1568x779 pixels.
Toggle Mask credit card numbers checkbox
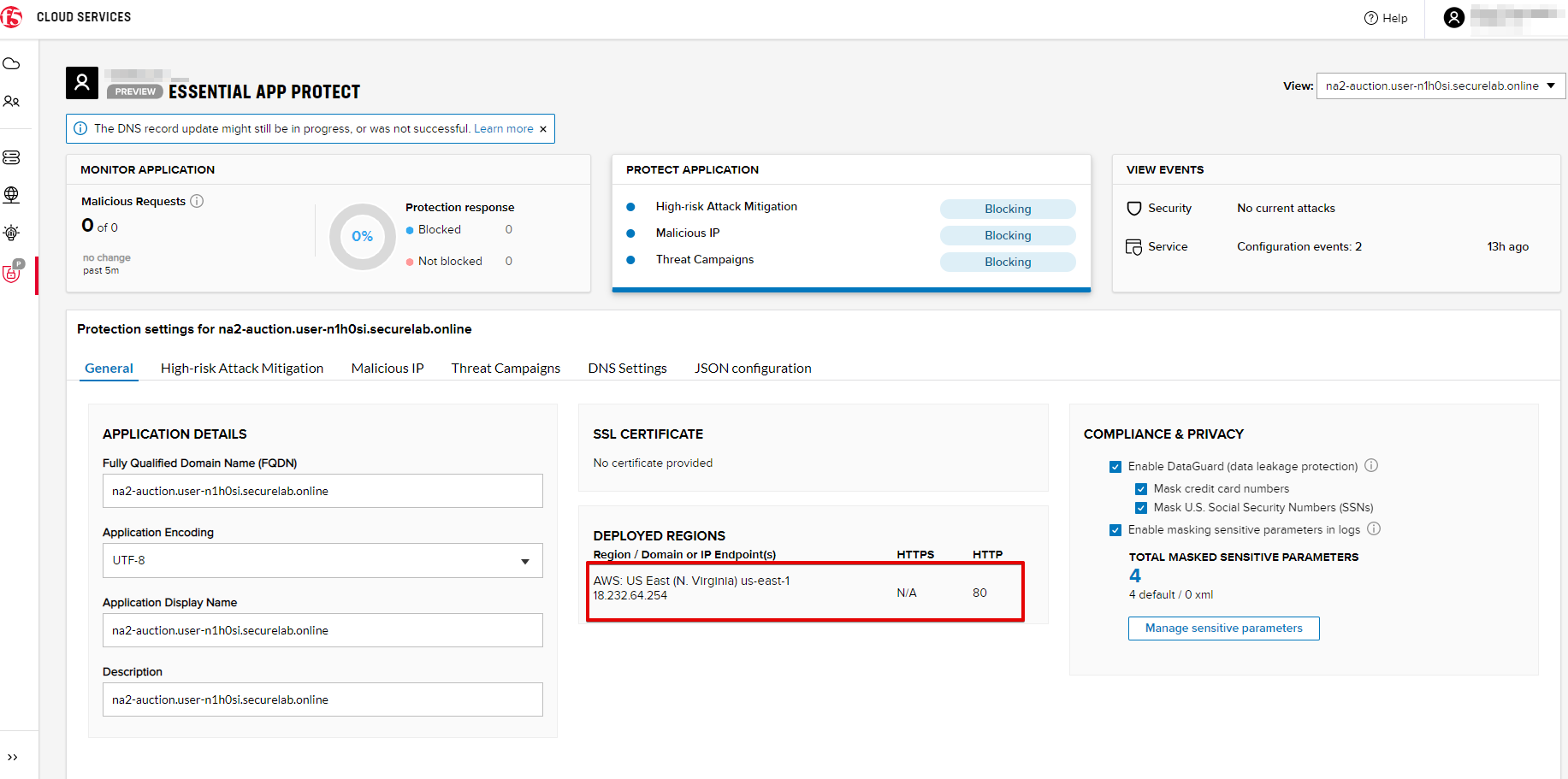[x=1141, y=489]
